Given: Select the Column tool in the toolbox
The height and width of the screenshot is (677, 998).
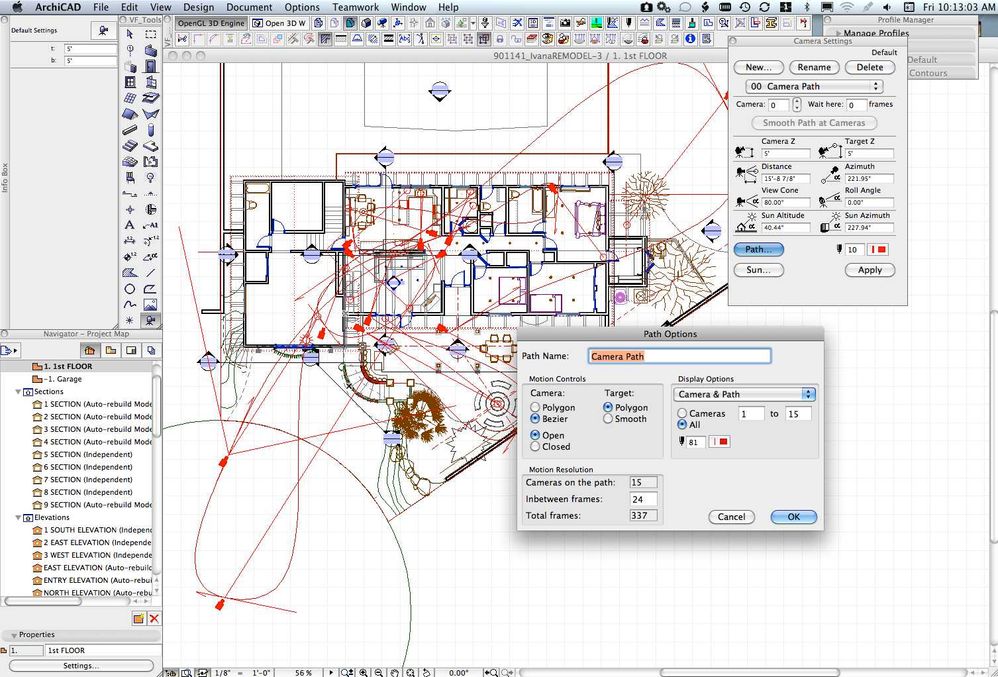Looking at the screenshot, I should [151, 130].
